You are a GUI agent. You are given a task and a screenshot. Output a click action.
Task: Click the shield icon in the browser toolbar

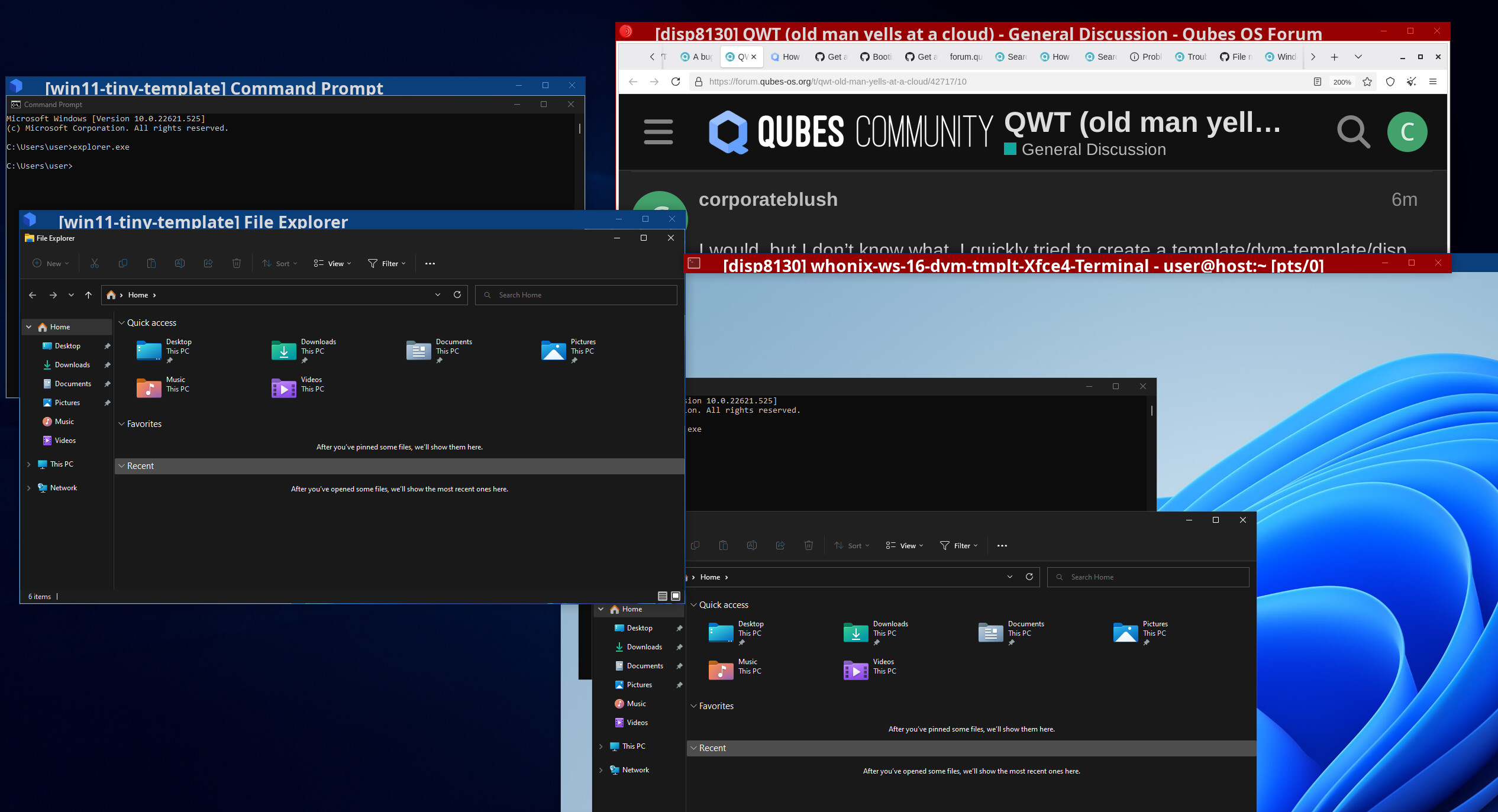(x=1390, y=82)
